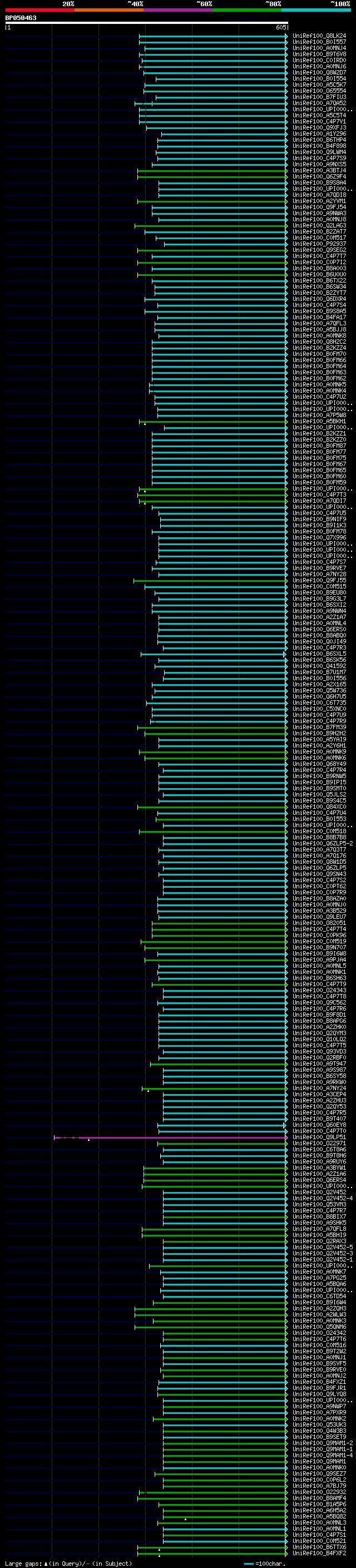Select label UniRef100_O24342
The width and height of the screenshot is (356, 1568).
319,1333
